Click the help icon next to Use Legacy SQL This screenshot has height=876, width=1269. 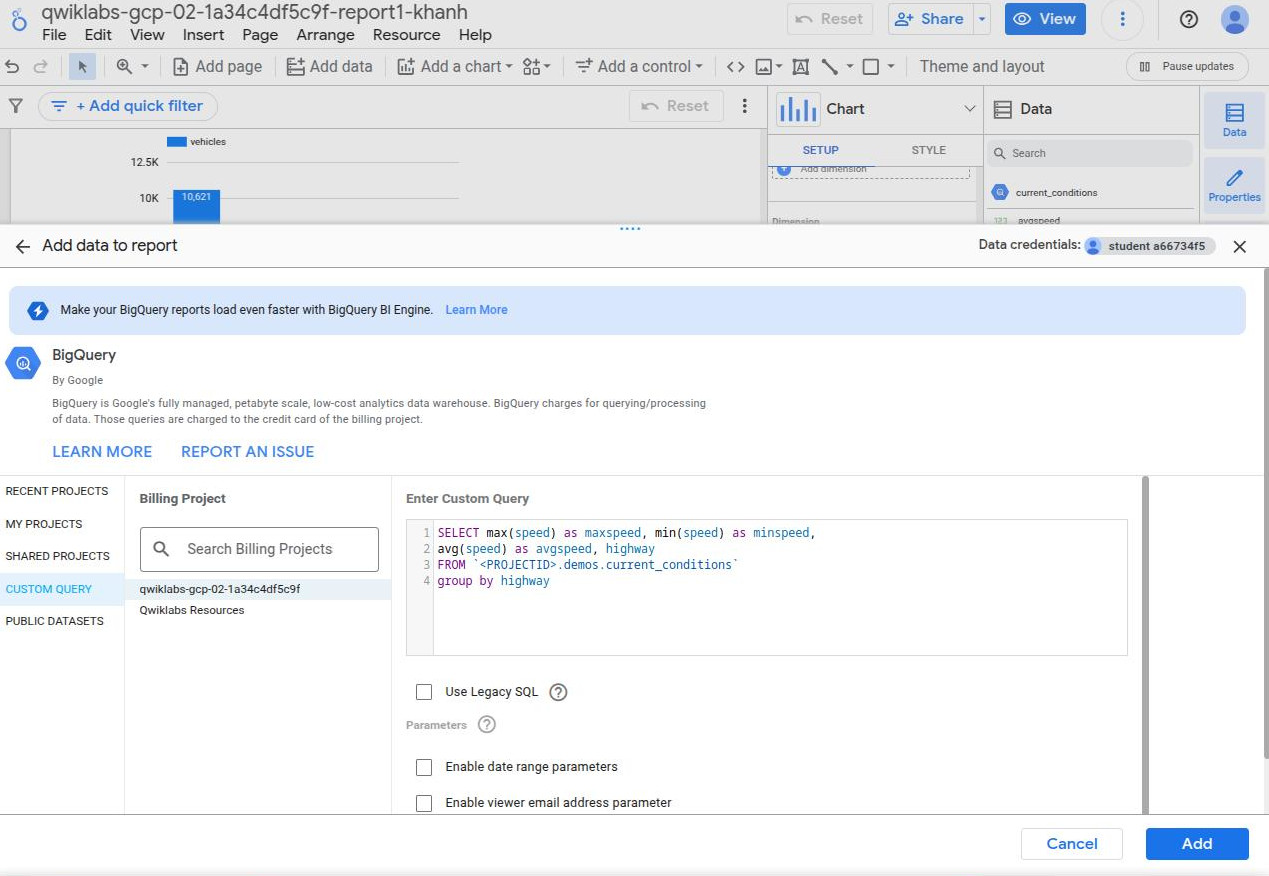click(558, 692)
